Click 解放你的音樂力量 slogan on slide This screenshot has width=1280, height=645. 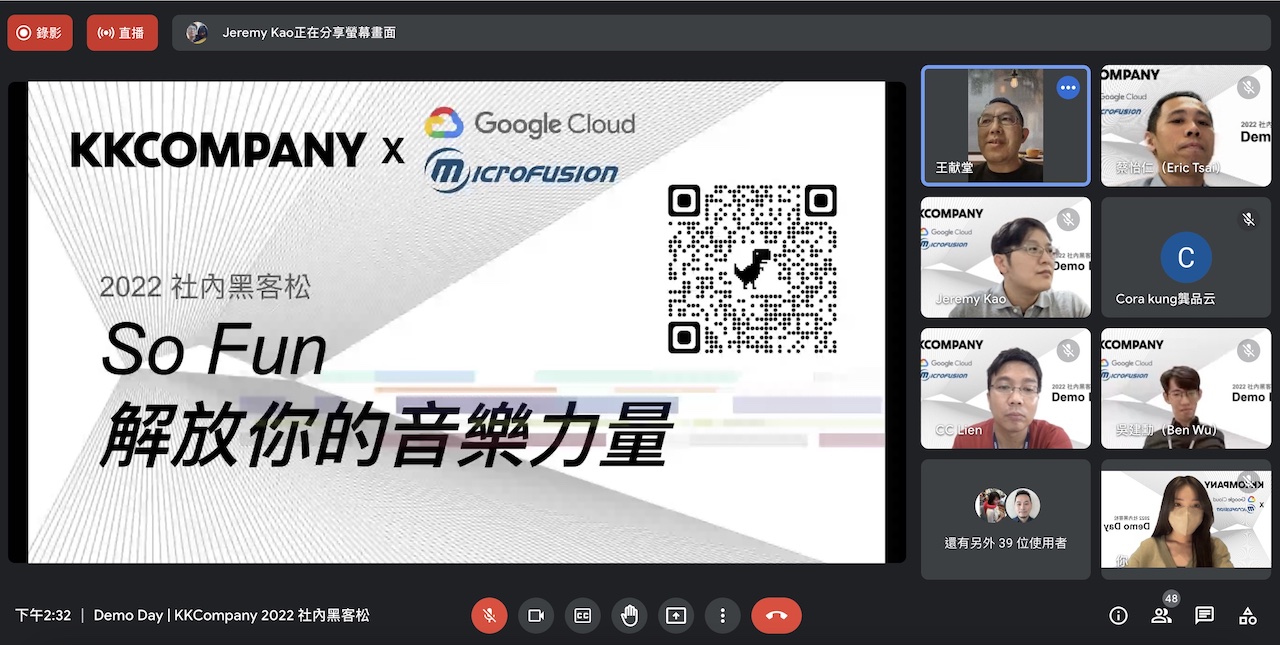(x=385, y=435)
